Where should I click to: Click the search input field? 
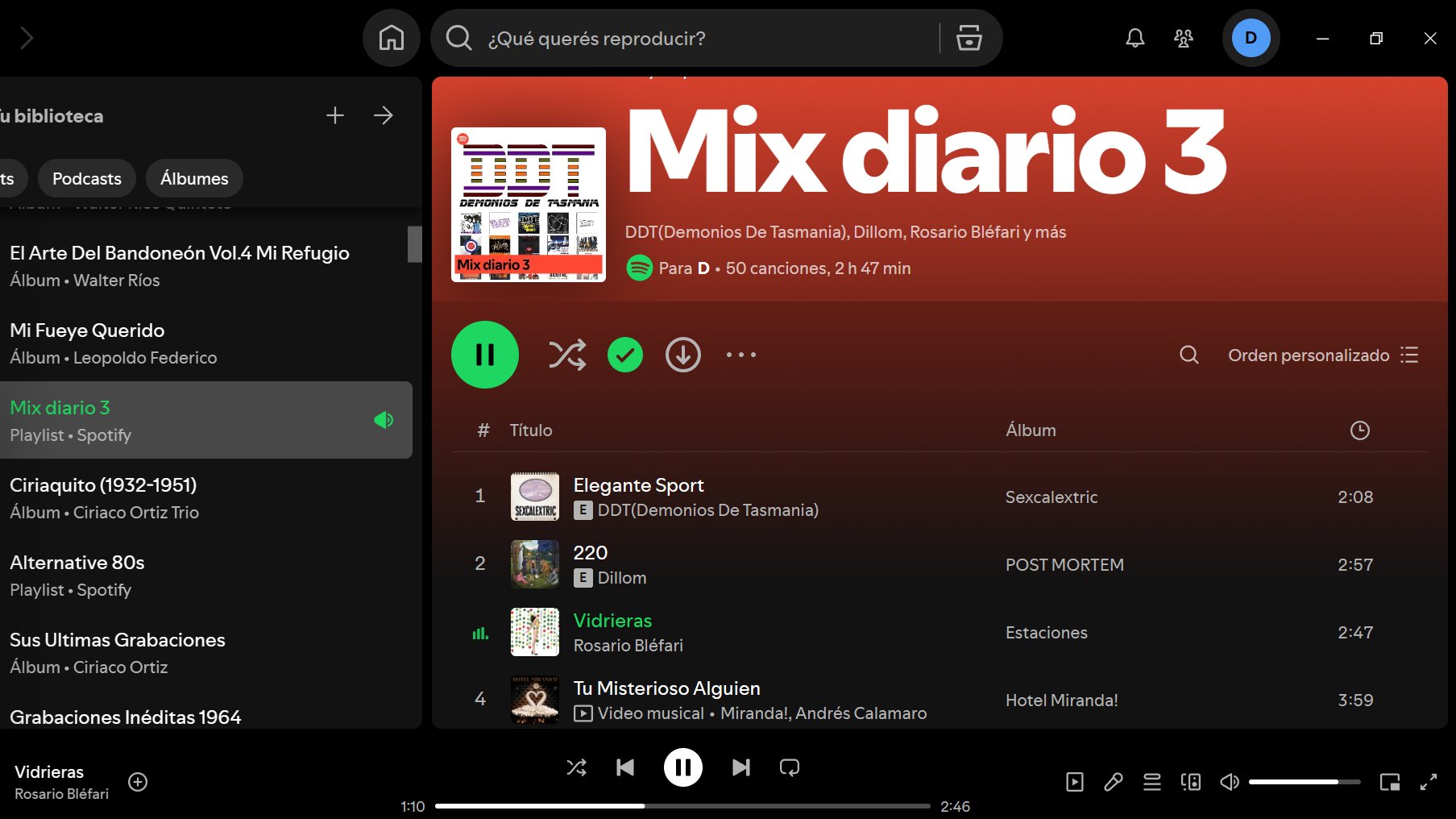(x=709, y=38)
